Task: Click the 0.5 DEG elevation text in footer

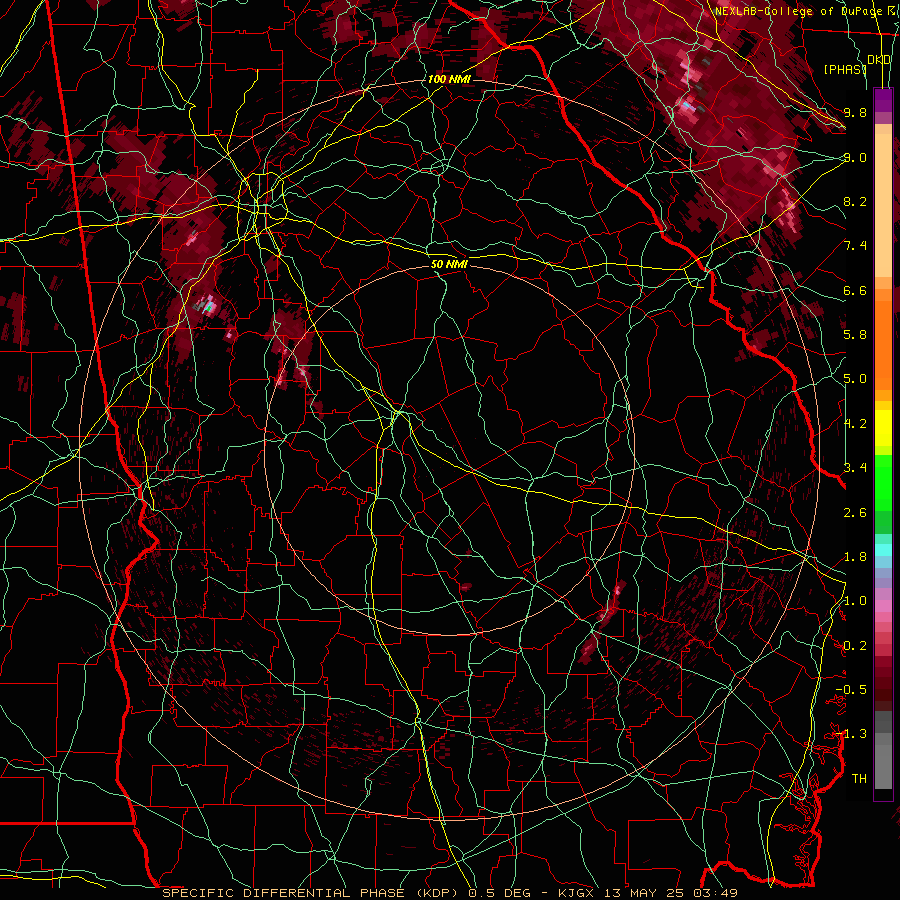Action: coord(497,893)
